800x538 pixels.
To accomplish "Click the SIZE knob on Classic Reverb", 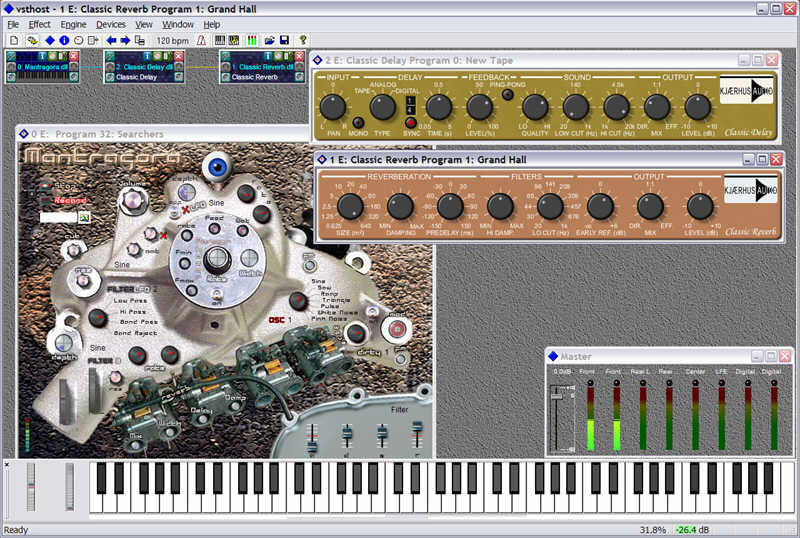I will (x=349, y=207).
